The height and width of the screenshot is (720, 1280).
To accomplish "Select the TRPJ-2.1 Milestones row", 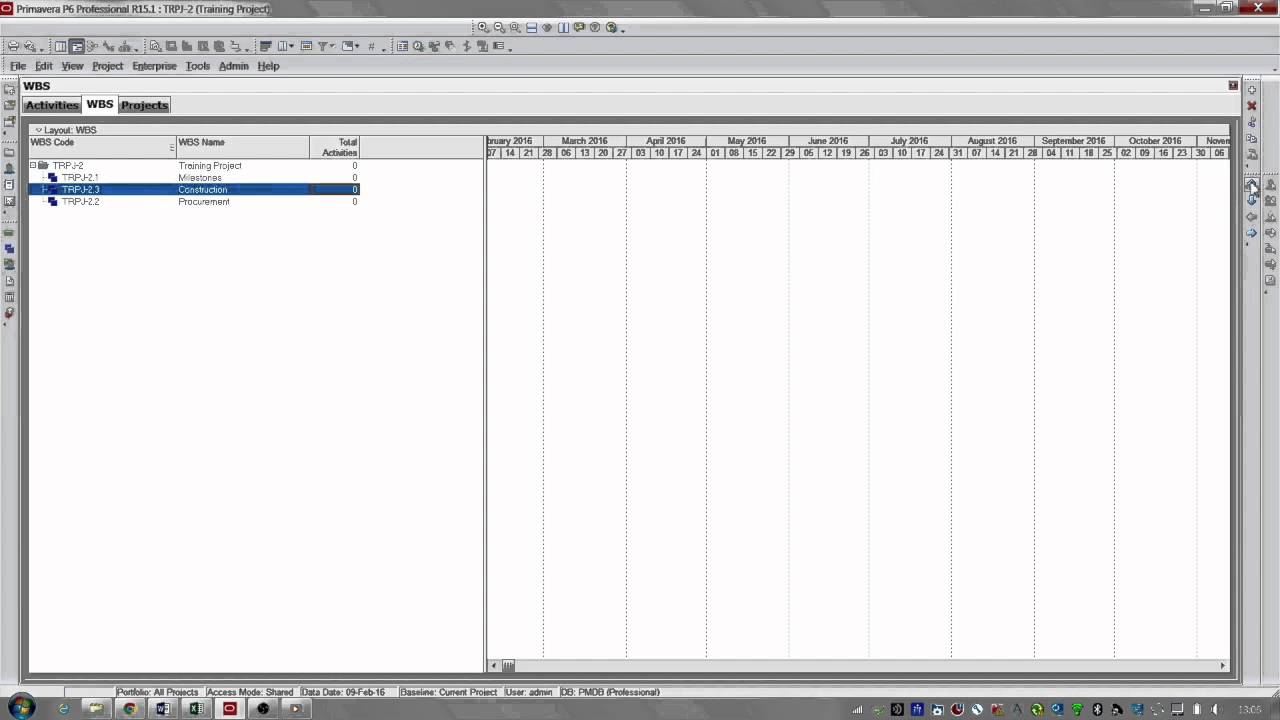I will pos(194,177).
